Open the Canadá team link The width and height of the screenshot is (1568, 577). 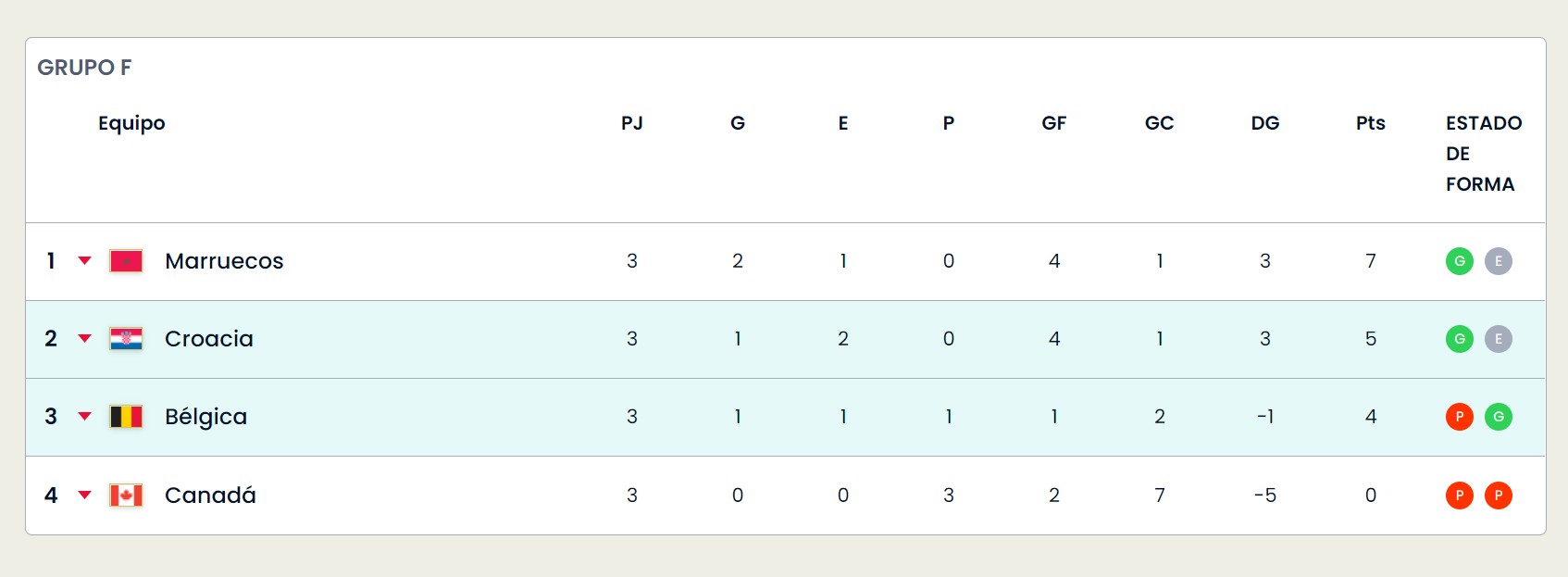(210, 495)
